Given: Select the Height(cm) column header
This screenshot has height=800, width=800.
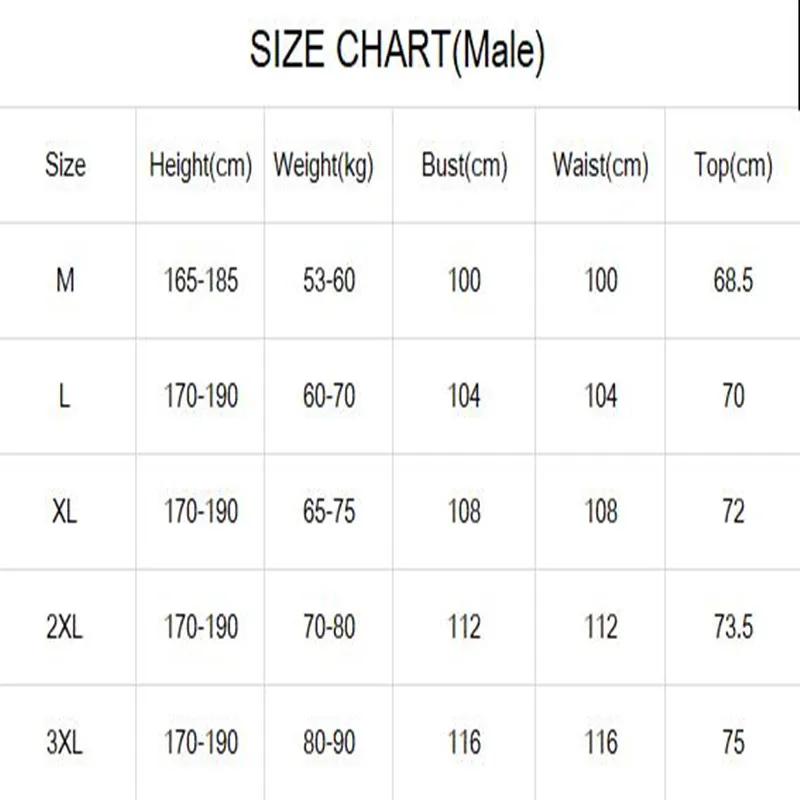Looking at the screenshot, I should (200, 165).
